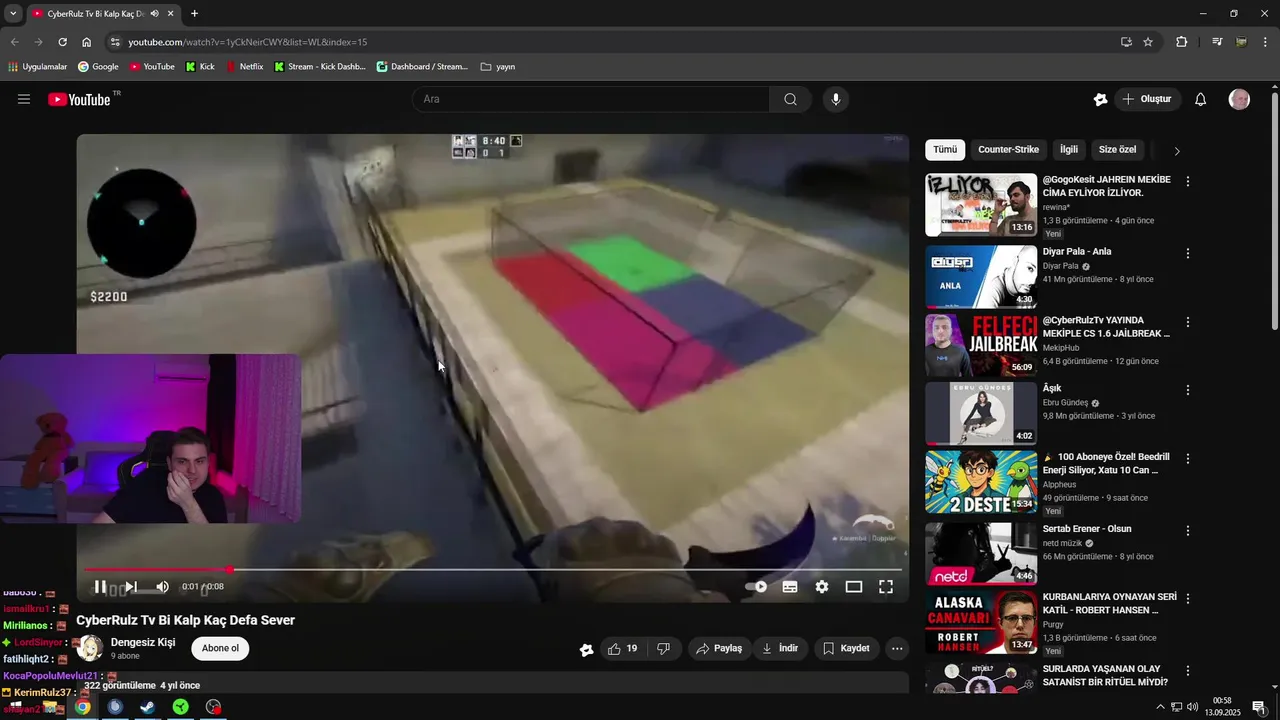The width and height of the screenshot is (1280, 720).
Task: Open options for the Âşık video
Action: click(x=1188, y=390)
